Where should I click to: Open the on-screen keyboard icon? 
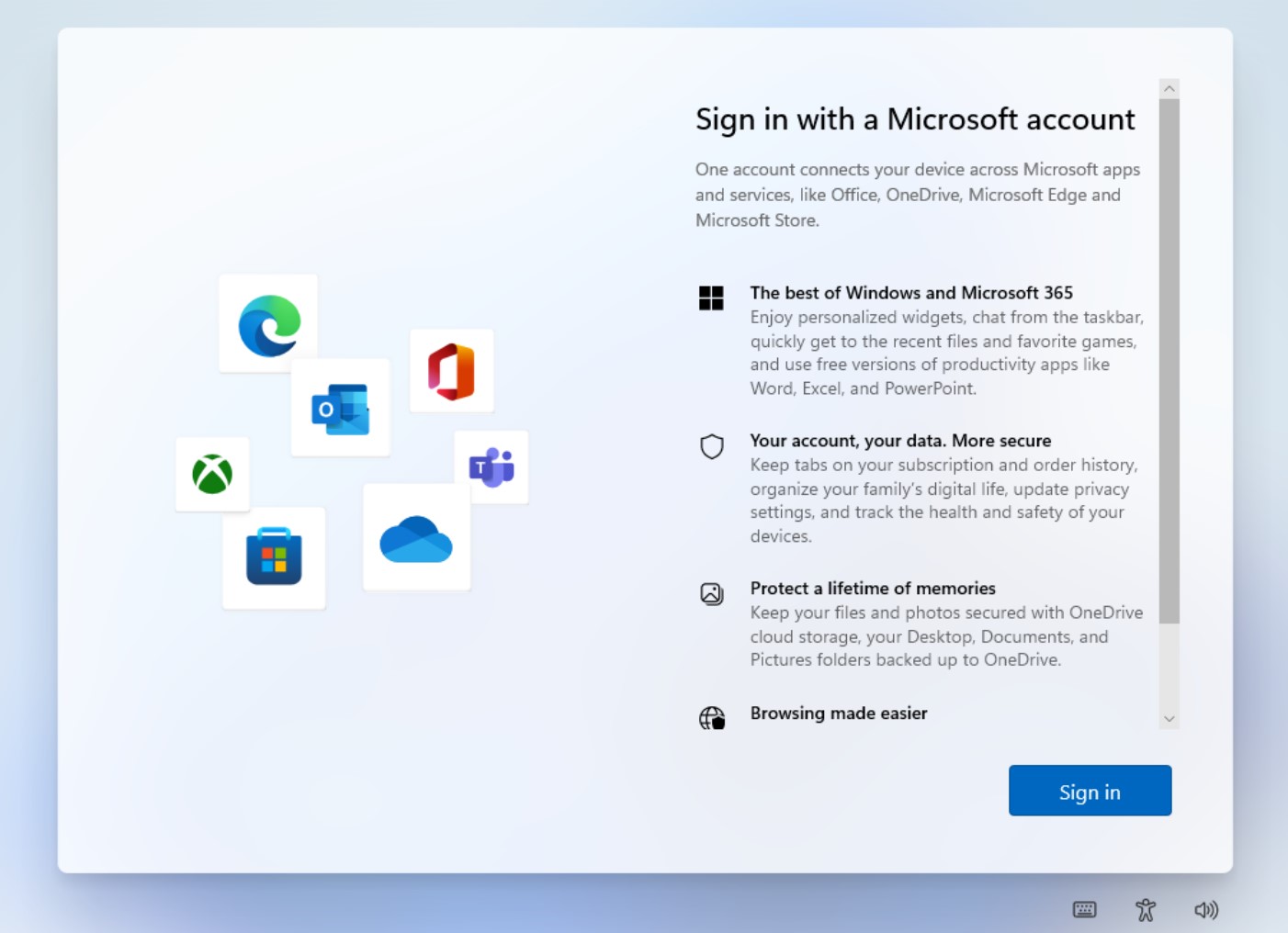point(1084,909)
